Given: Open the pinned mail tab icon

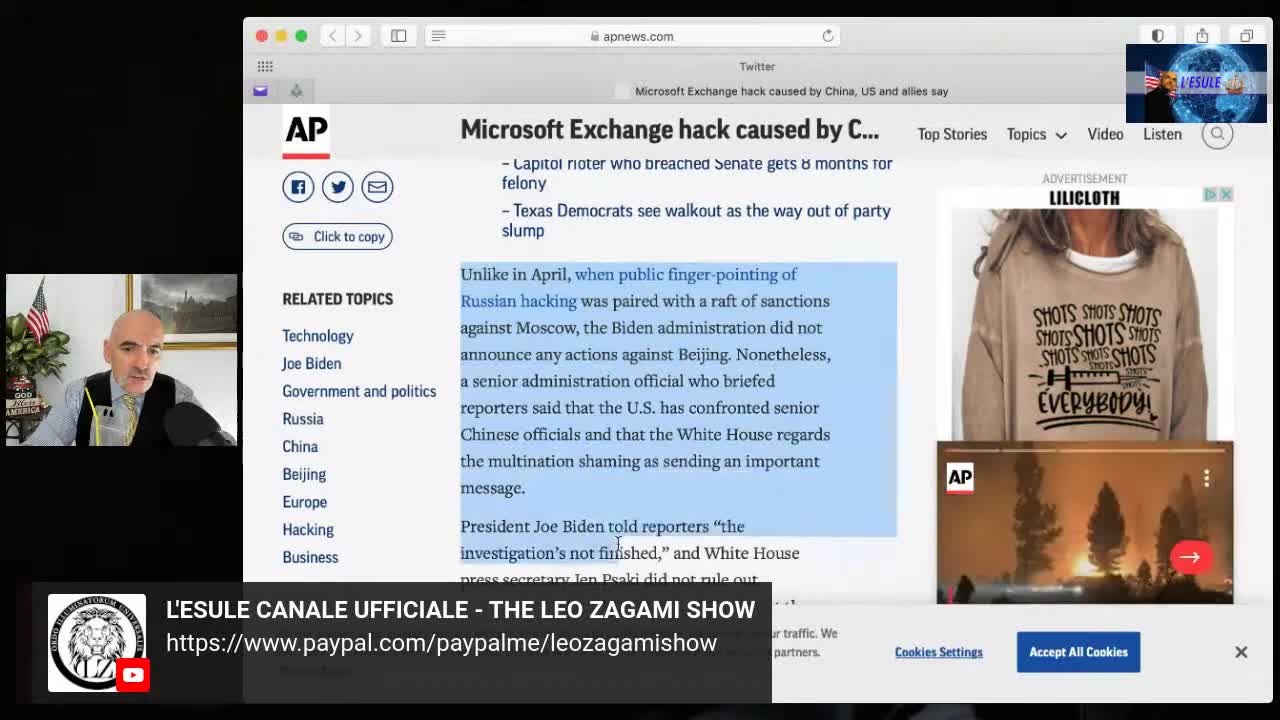Looking at the screenshot, I should (260, 91).
